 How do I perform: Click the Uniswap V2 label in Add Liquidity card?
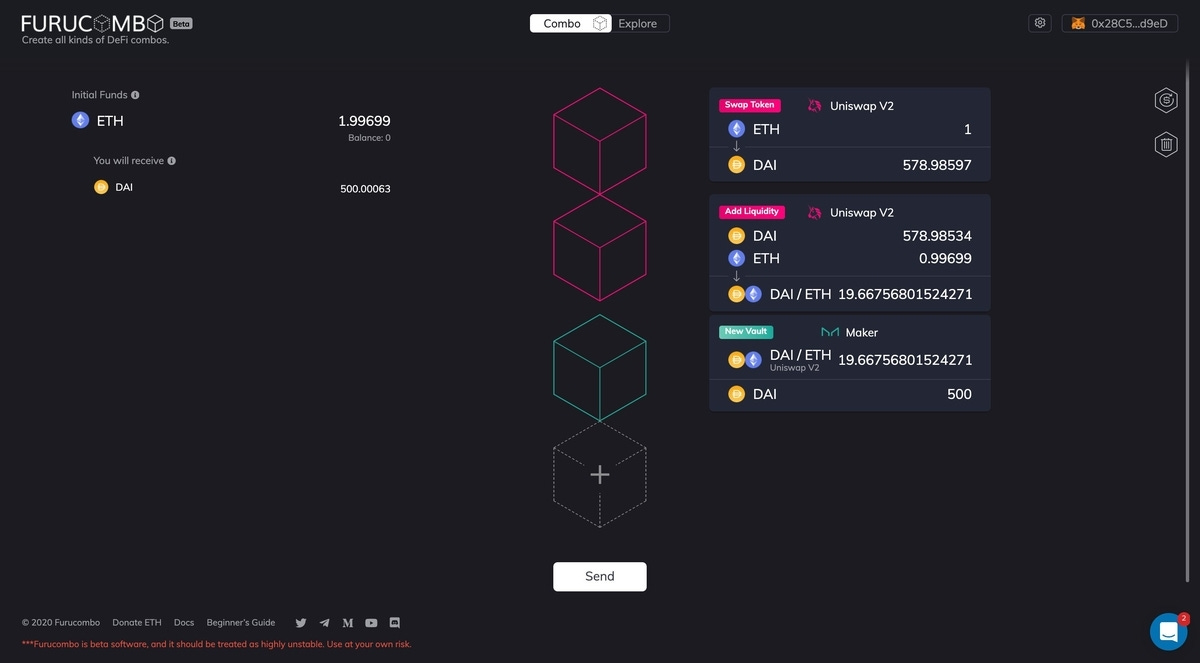862,213
